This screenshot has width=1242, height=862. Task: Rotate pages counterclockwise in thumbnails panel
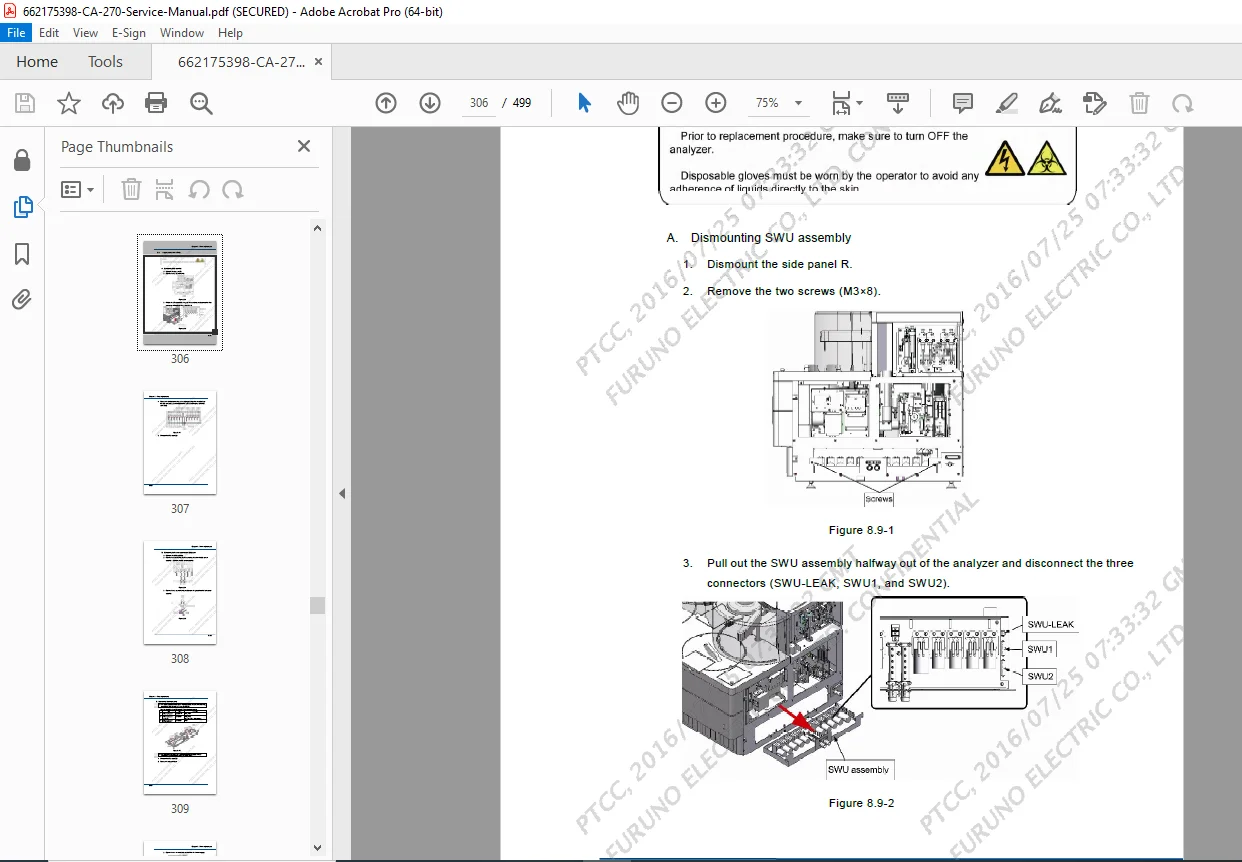click(x=199, y=189)
